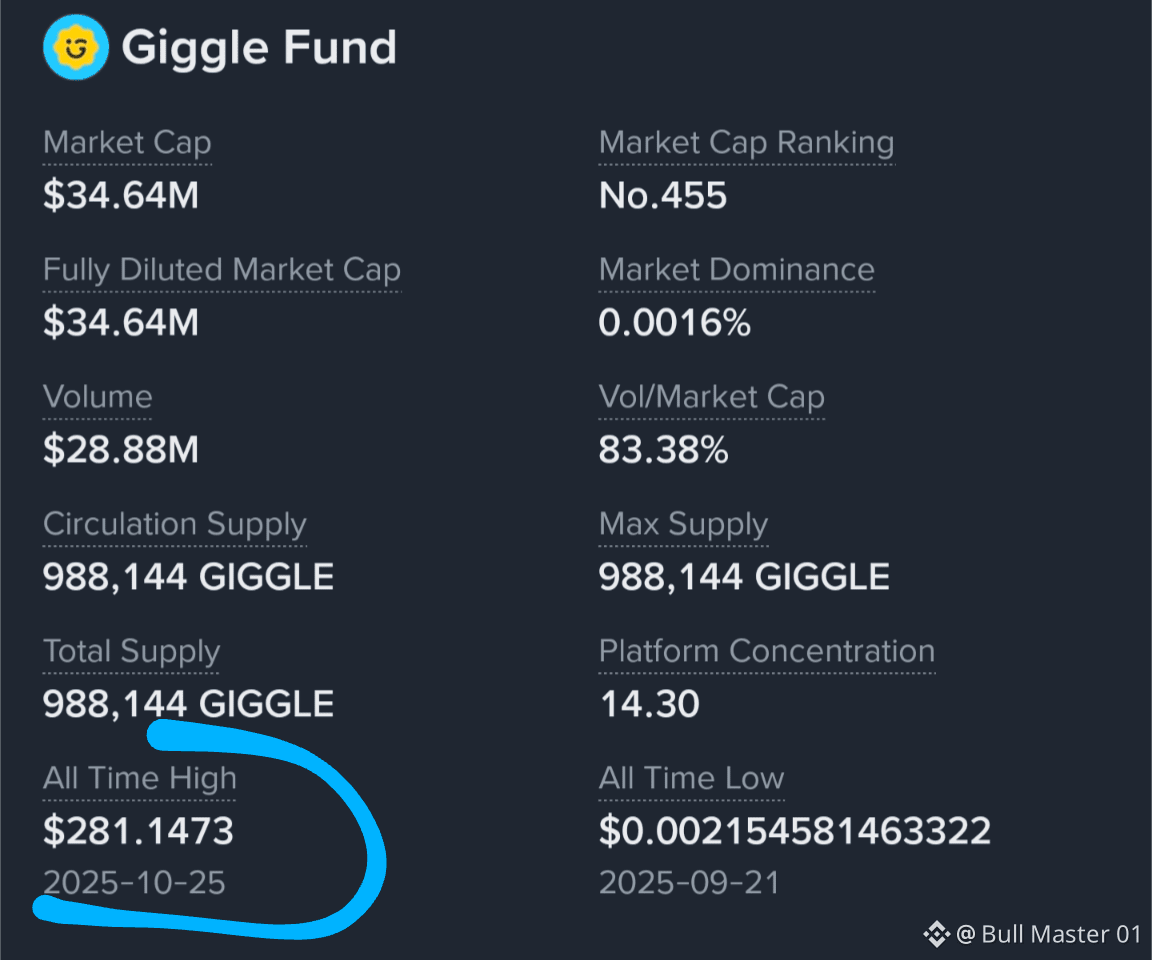1152x960 pixels.
Task: Tap the Circulation Supply label
Action: (x=175, y=524)
